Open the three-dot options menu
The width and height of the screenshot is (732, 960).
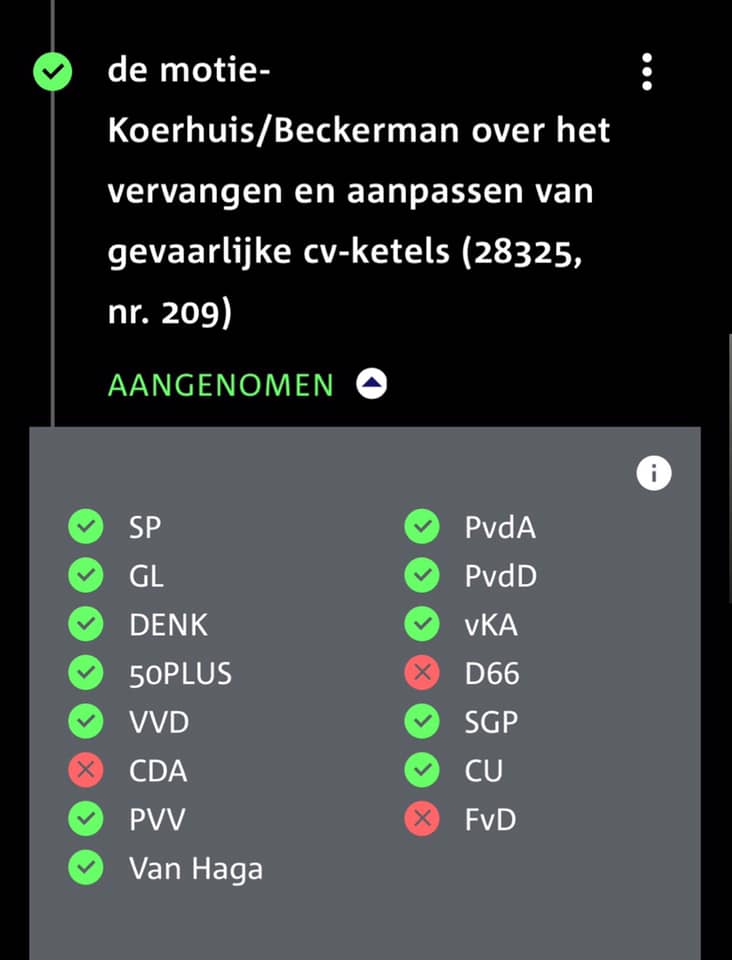click(647, 72)
